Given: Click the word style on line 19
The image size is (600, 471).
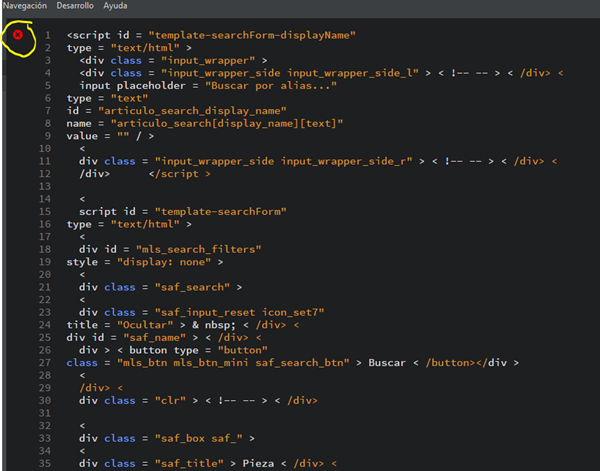Looking at the screenshot, I should coord(82,262).
